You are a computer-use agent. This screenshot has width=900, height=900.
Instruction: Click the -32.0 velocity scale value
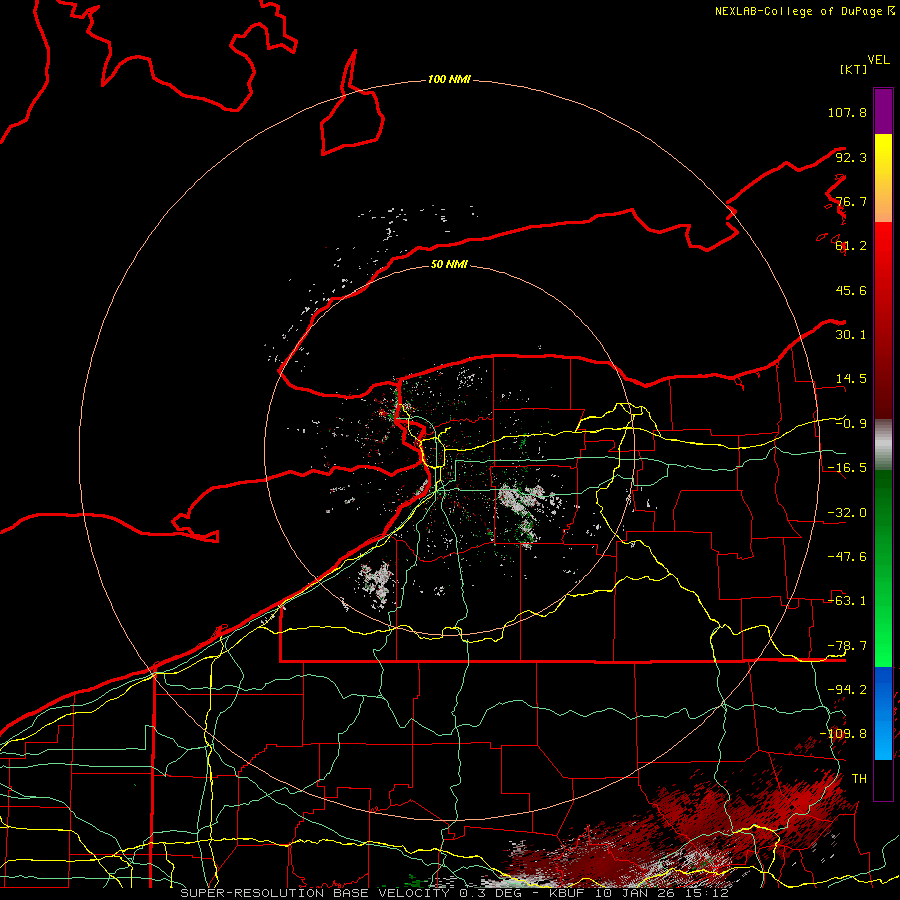click(847, 513)
